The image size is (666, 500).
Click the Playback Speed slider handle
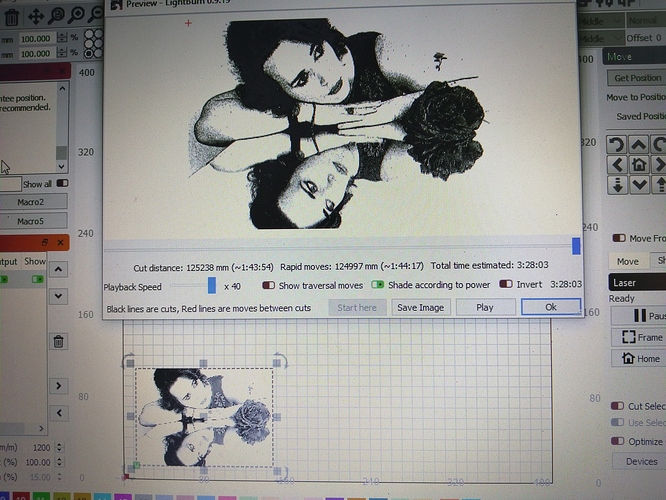click(212, 285)
